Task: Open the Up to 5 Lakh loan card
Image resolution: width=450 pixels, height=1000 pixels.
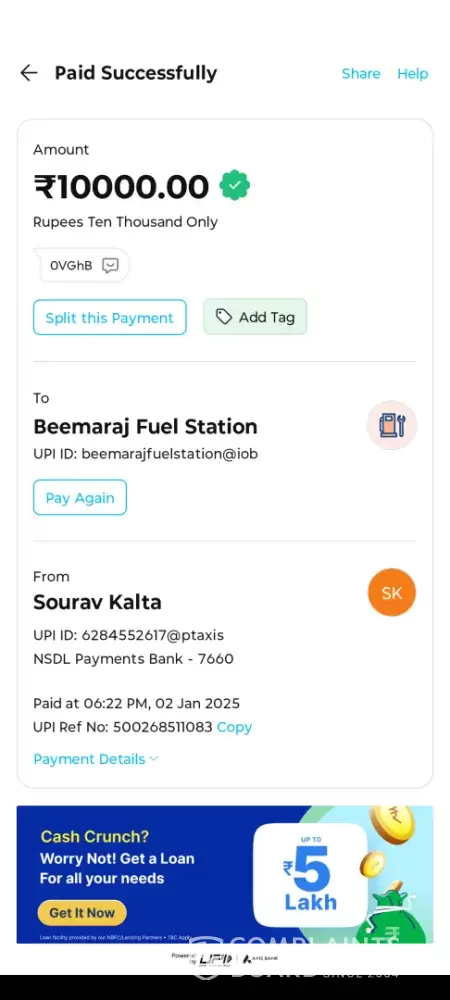Action: click(x=310, y=875)
